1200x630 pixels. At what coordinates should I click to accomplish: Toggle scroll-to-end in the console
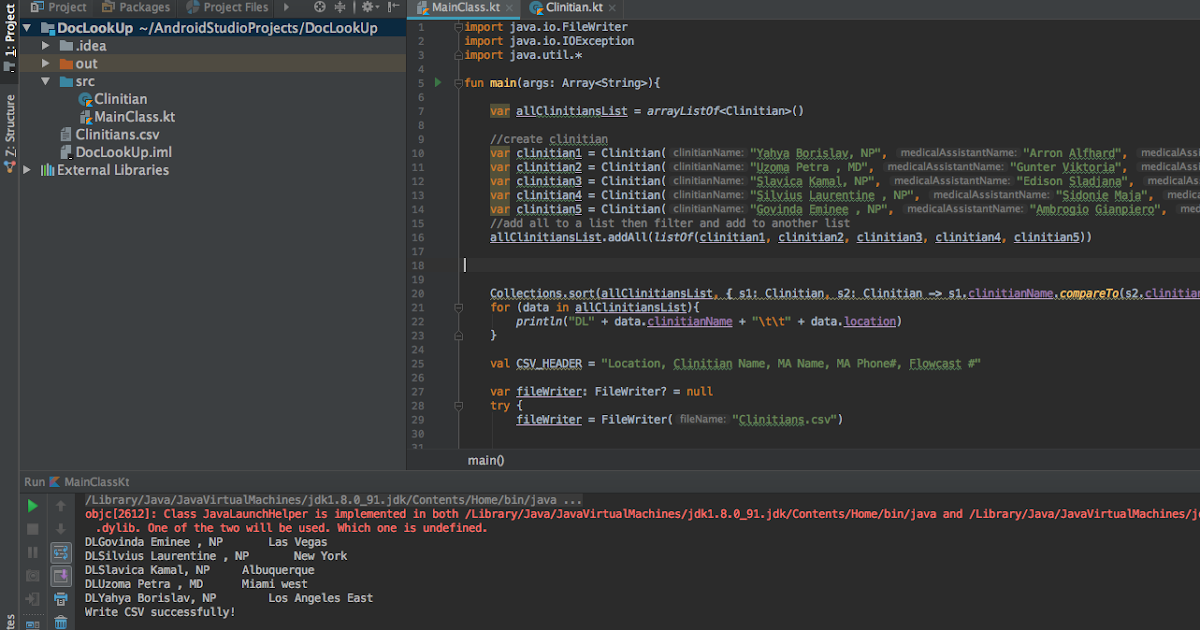60,575
